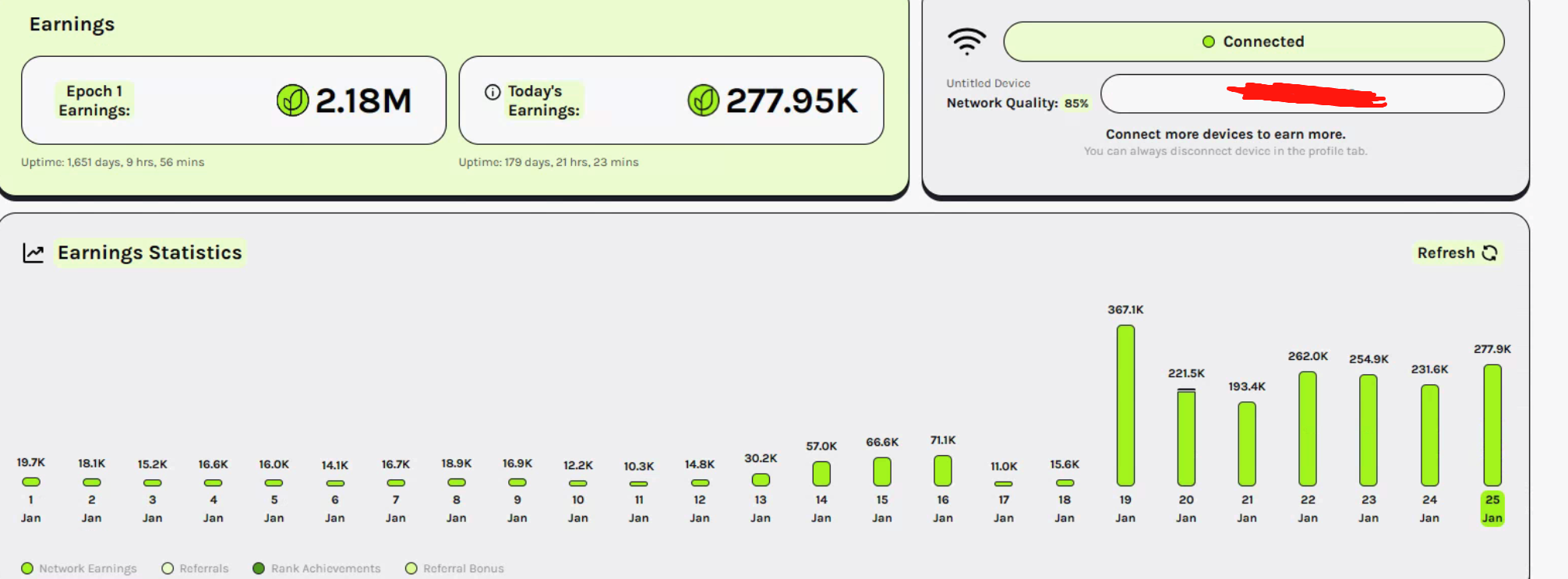Select the 8 Jan bar showing 18.9K

click(x=457, y=482)
